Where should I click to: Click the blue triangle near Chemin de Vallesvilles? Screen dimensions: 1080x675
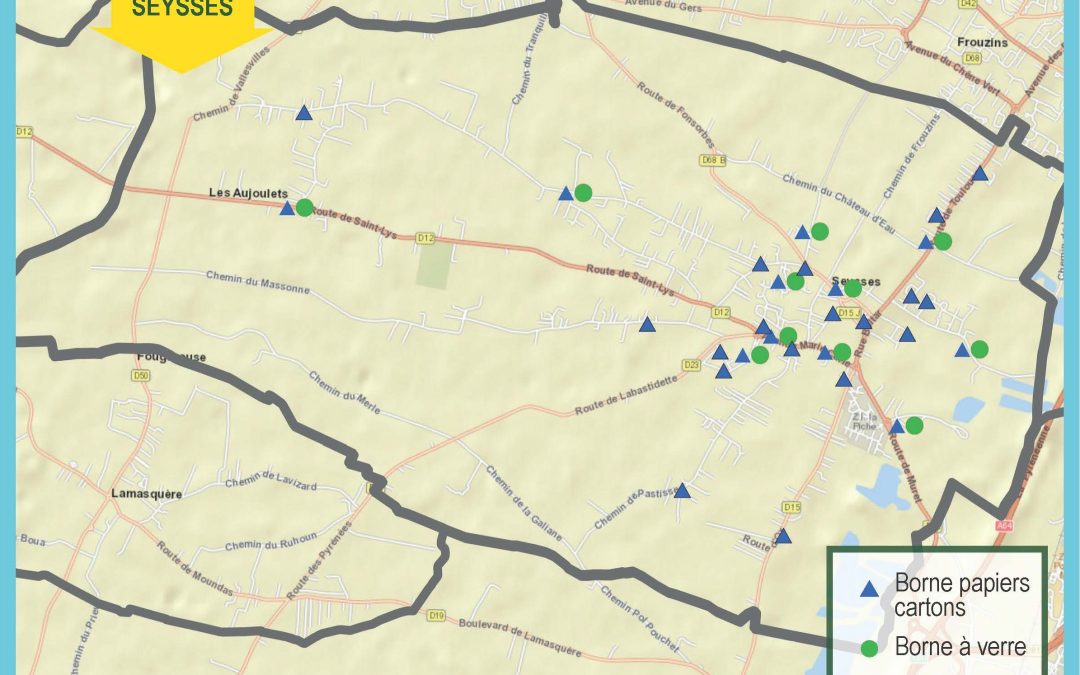(x=304, y=113)
